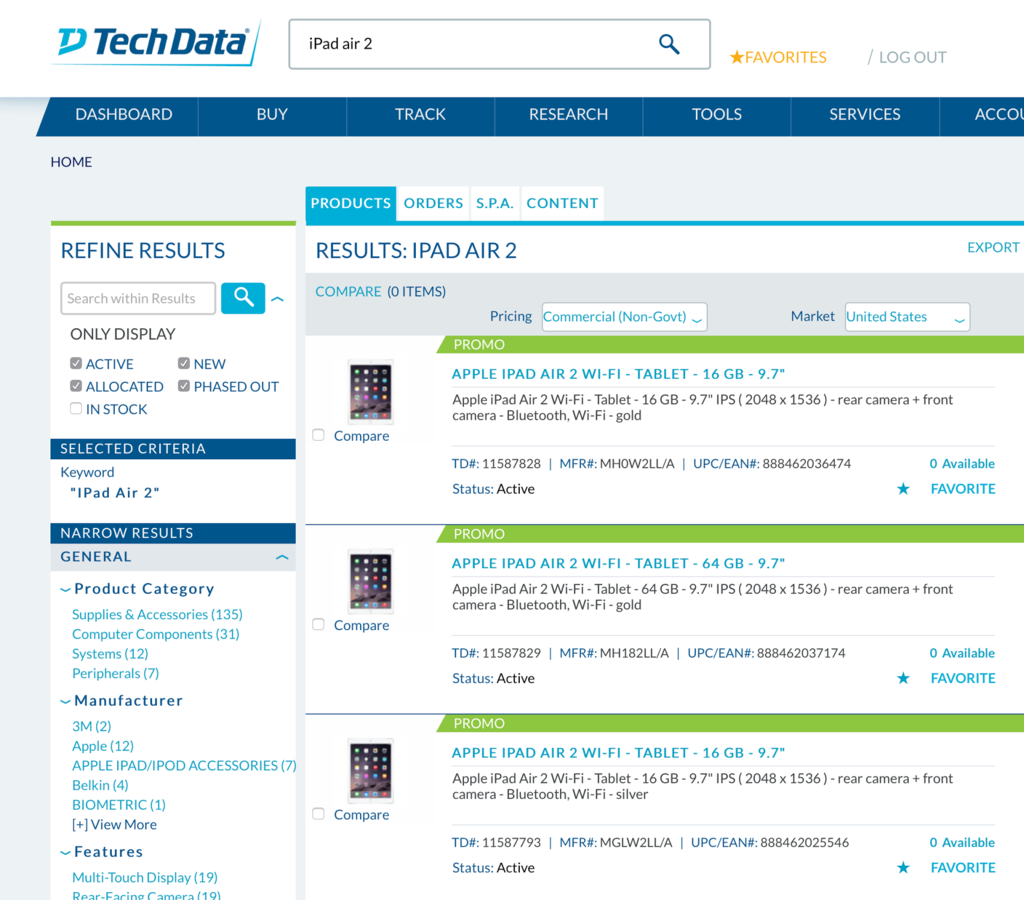Open the Pricing Commercial (Non-Govt) dropdown

[x=624, y=317]
